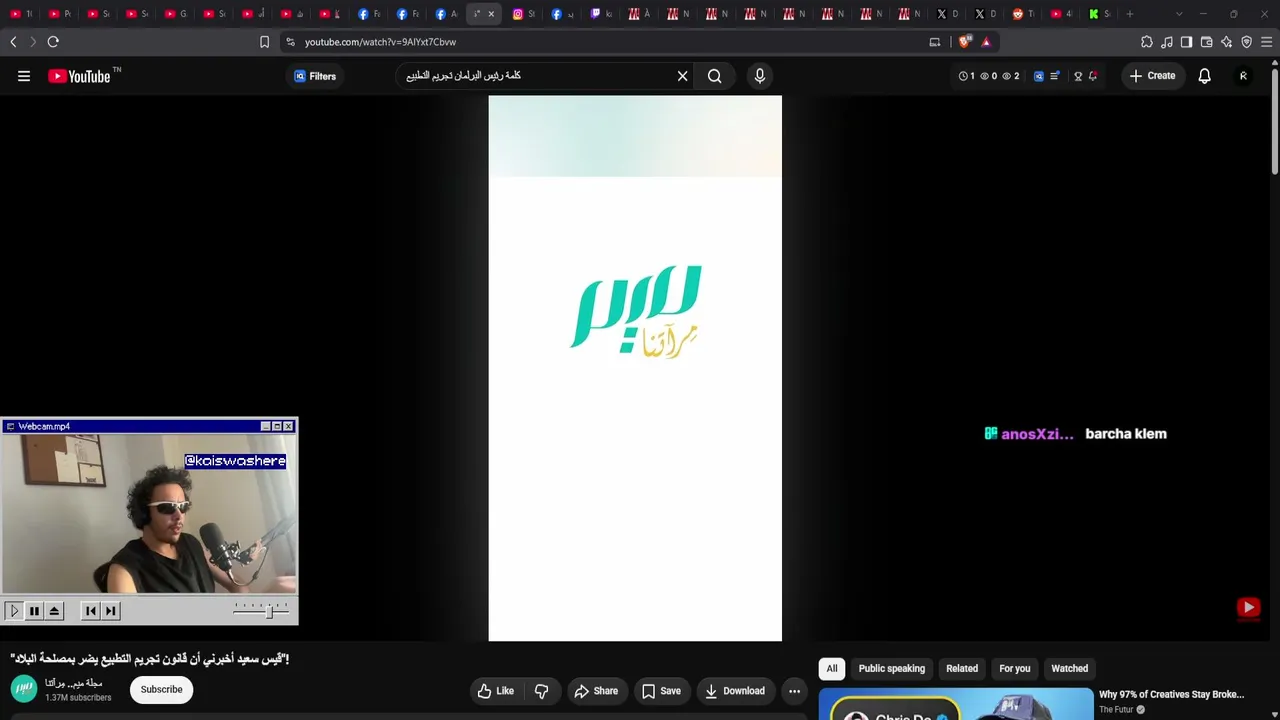1280x720 pixels.
Task: Open the account avatar R menu
Action: pos(1243,76)
